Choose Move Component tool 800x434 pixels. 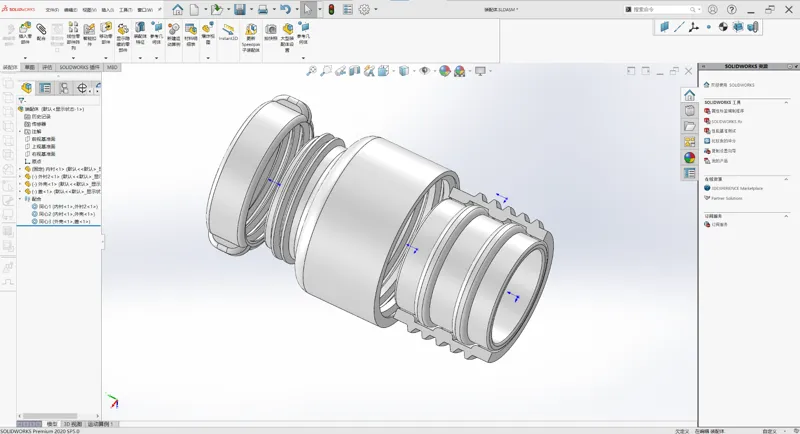pos(106,34)
